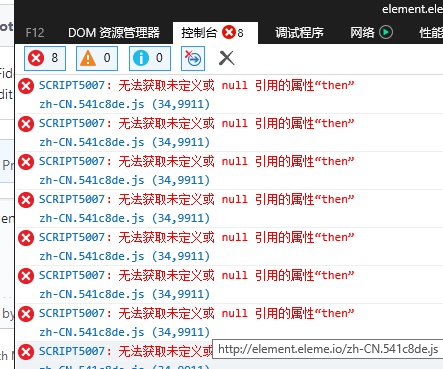Switch to the 网络 tab
The width and height of the screenshot is (443, 369).
pos(362,33)
